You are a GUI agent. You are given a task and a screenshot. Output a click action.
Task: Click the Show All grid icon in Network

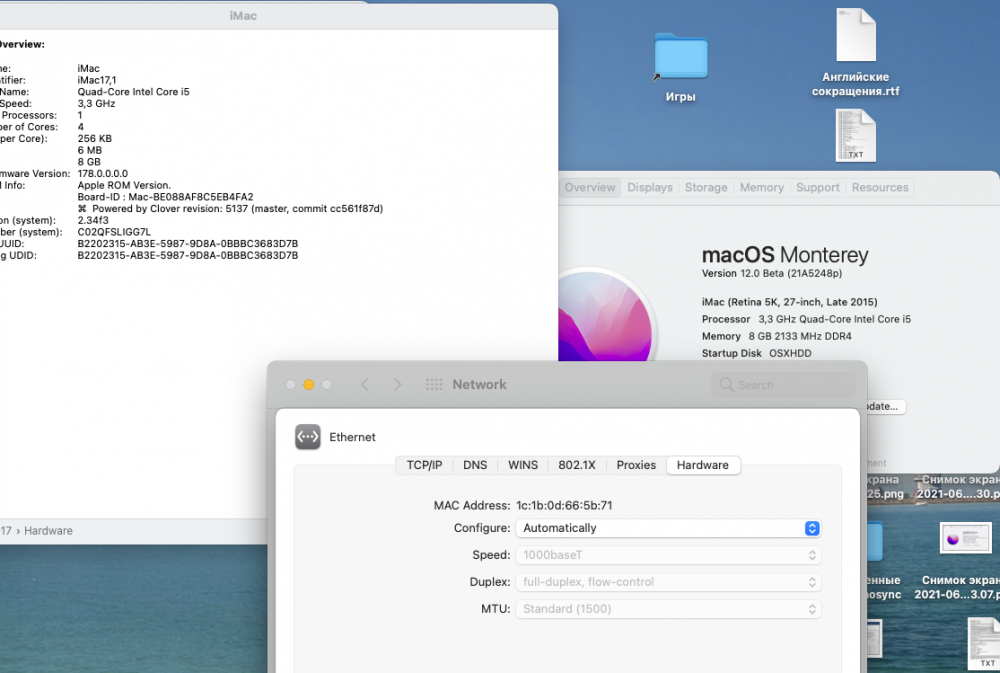point(434,384)
